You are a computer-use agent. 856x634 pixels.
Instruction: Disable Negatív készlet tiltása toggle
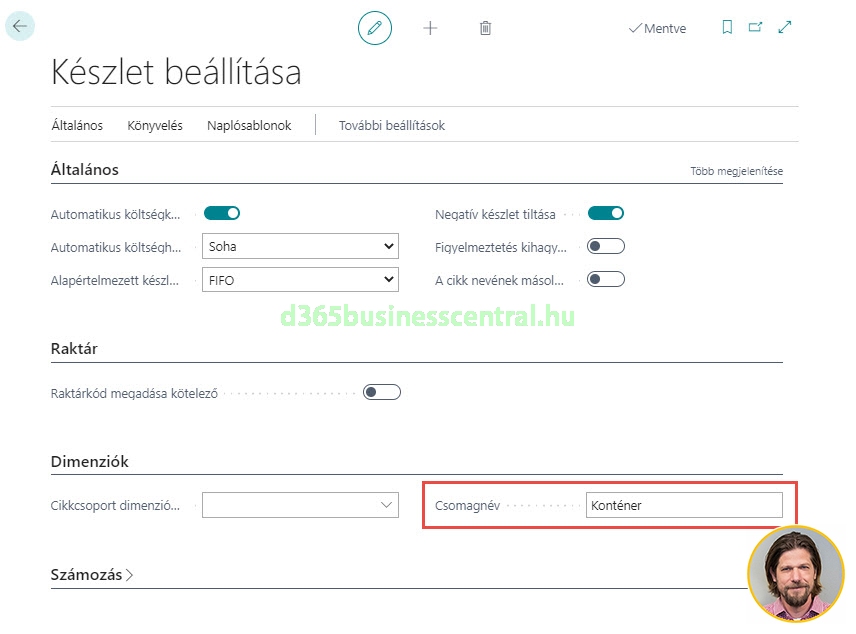606,213
